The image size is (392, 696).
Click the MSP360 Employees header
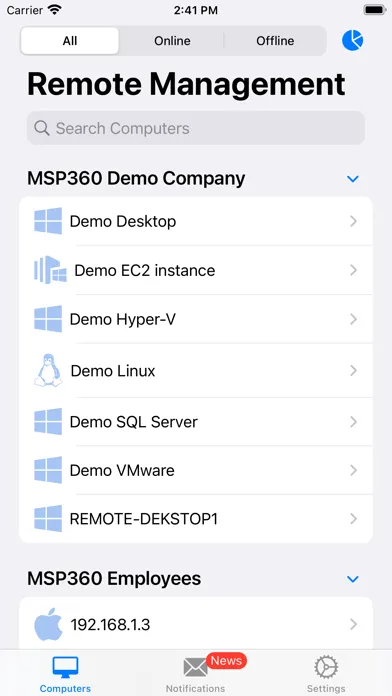click(114, 578)
